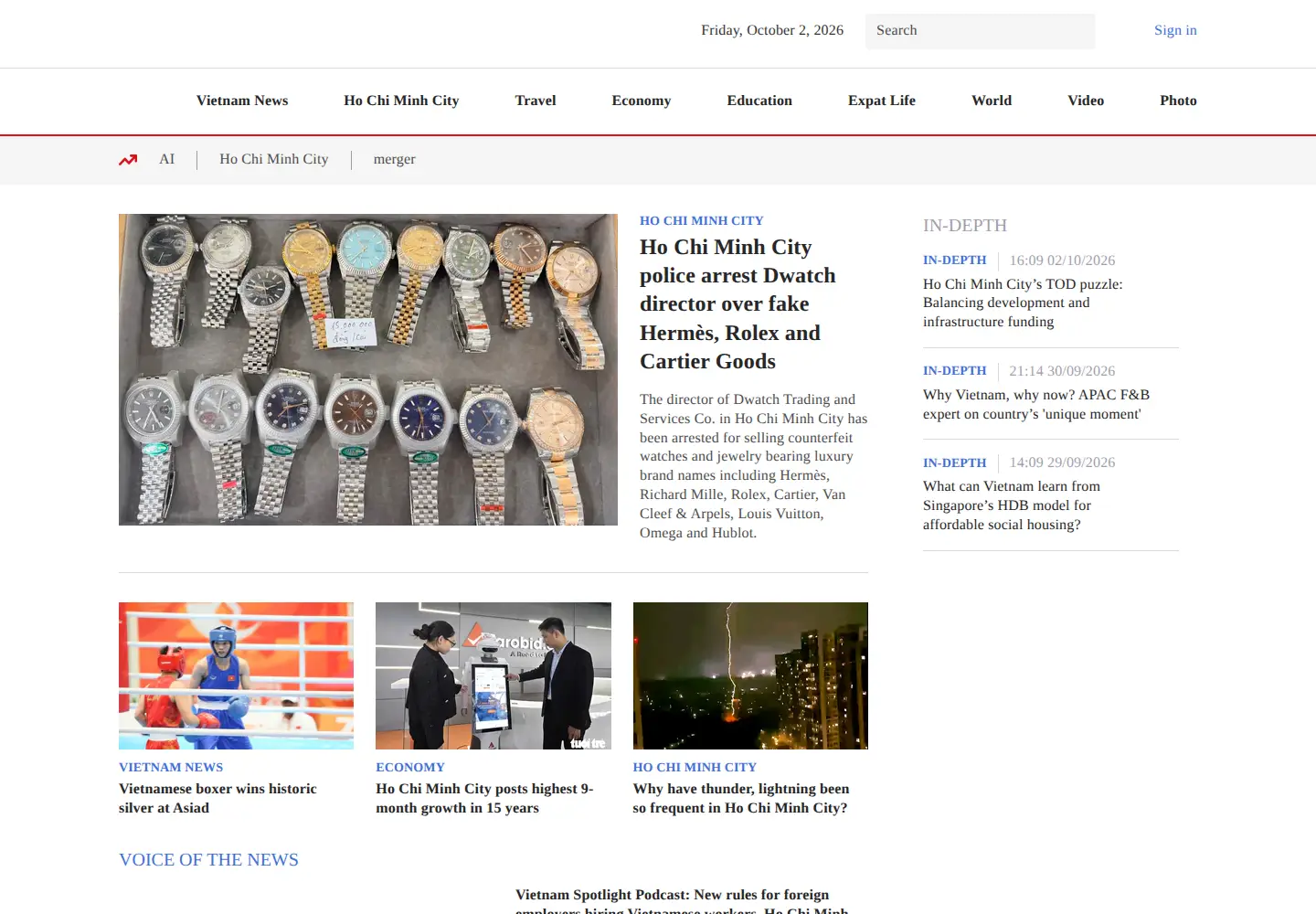Open the World section
This screenshot has width=1316, height=914.
point(992,101)
